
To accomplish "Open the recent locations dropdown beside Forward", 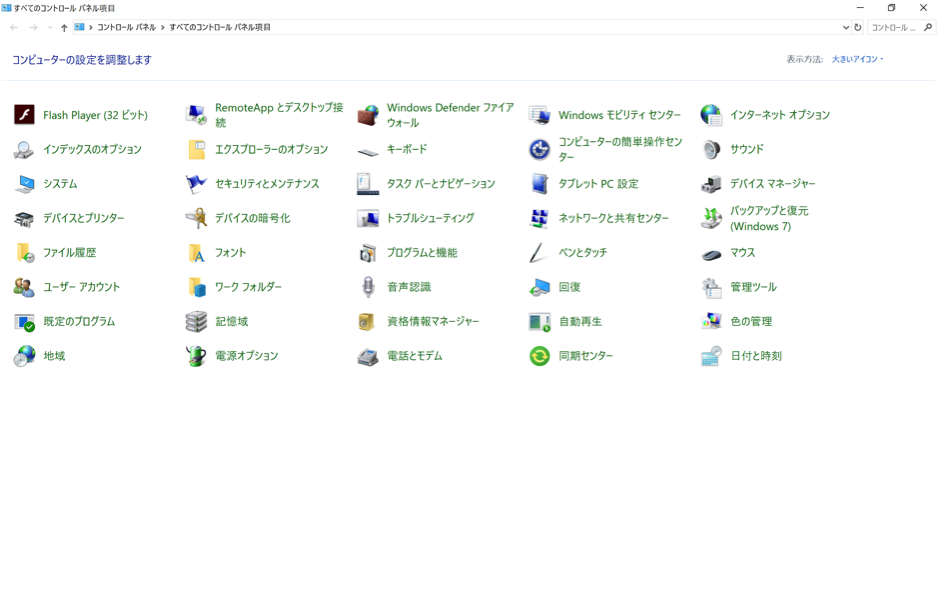I will [x=50, y=27].
